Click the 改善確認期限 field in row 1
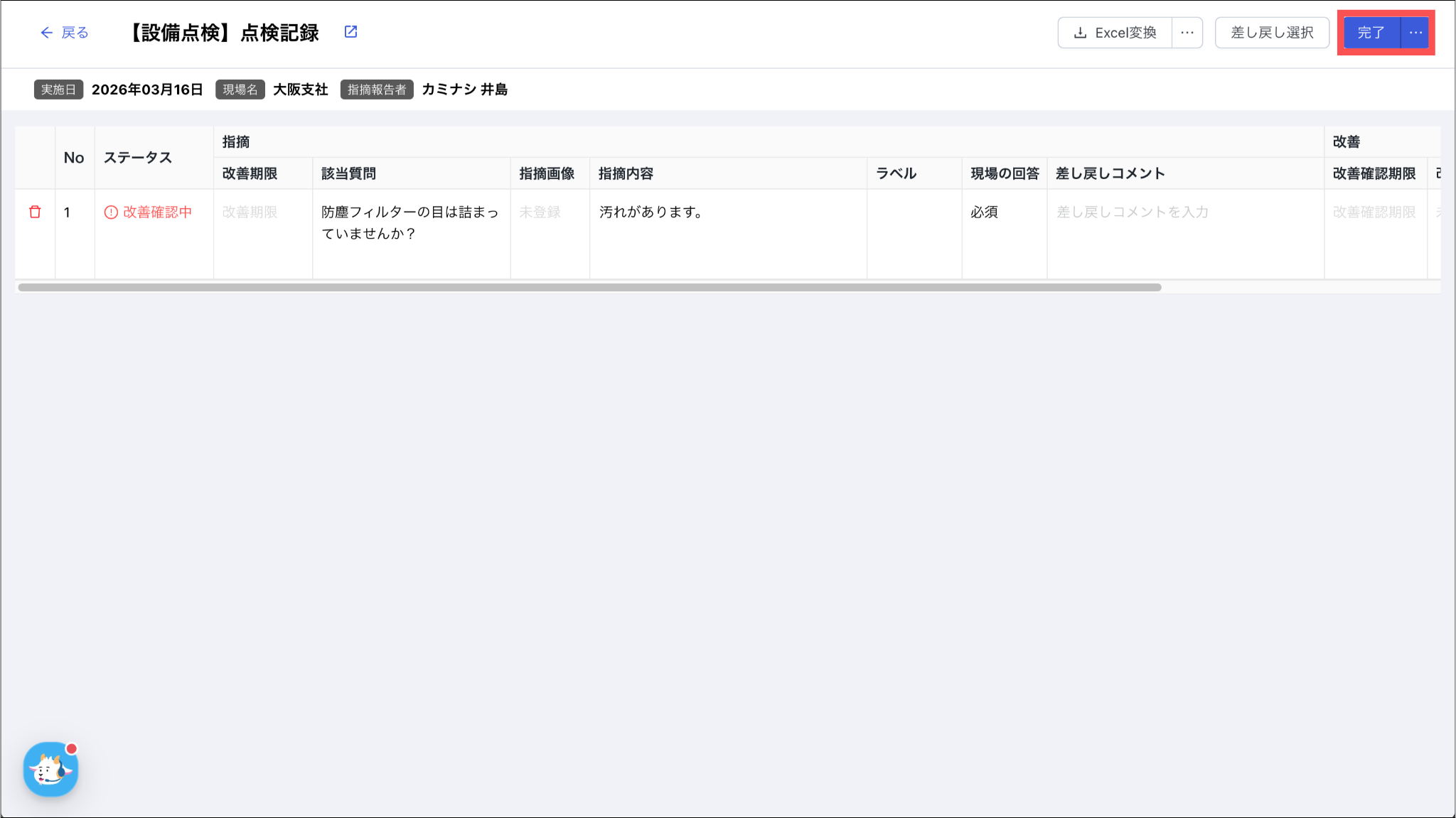This screenshot has height=818, width=1456. coord(1374,212)
